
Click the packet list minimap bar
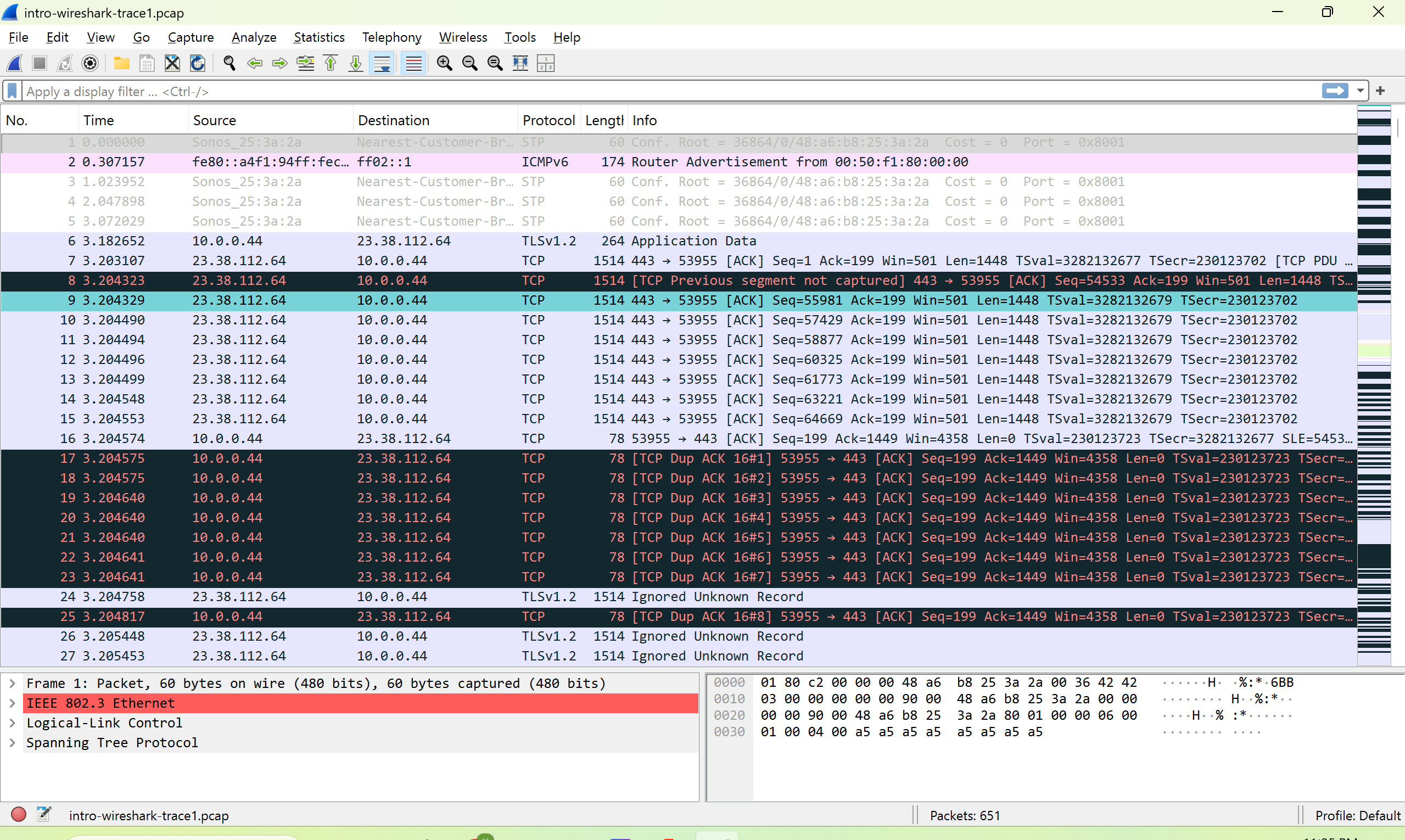pos(1374,385)
